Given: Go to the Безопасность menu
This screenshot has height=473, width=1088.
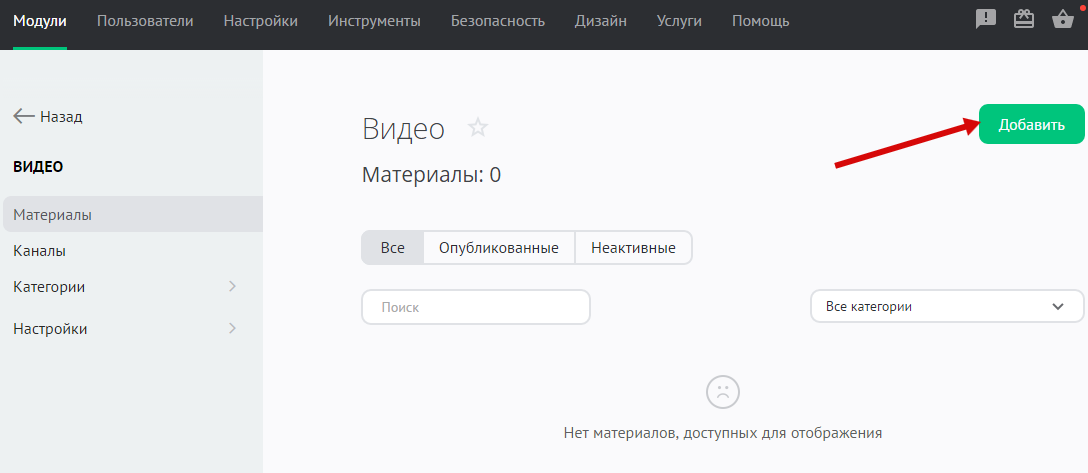Looking at the screenshot, I should pos(498,21).
